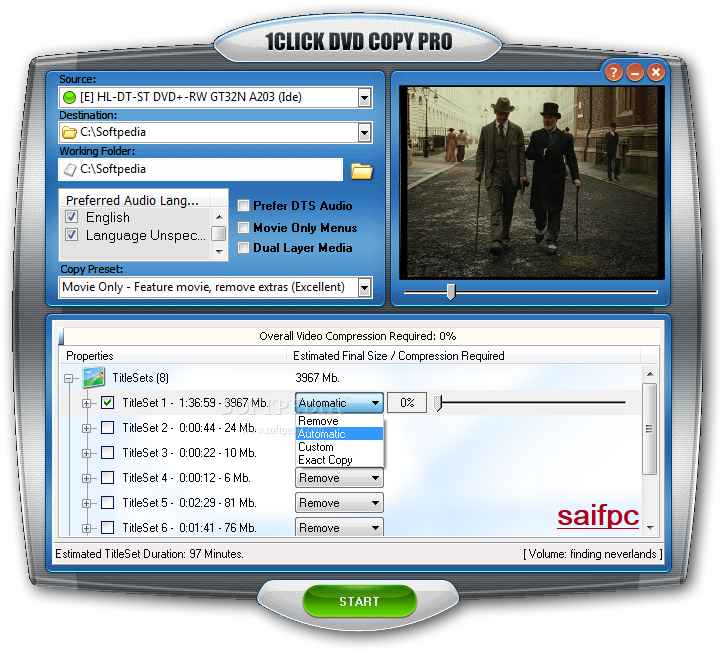
Task: Click the saifpc link
Action: pos(597,517)
